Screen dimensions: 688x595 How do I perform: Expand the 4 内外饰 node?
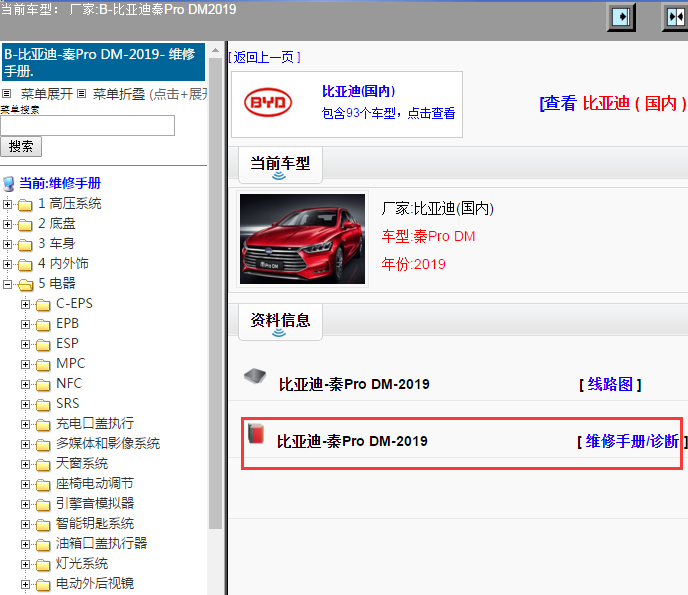(7, 264)
